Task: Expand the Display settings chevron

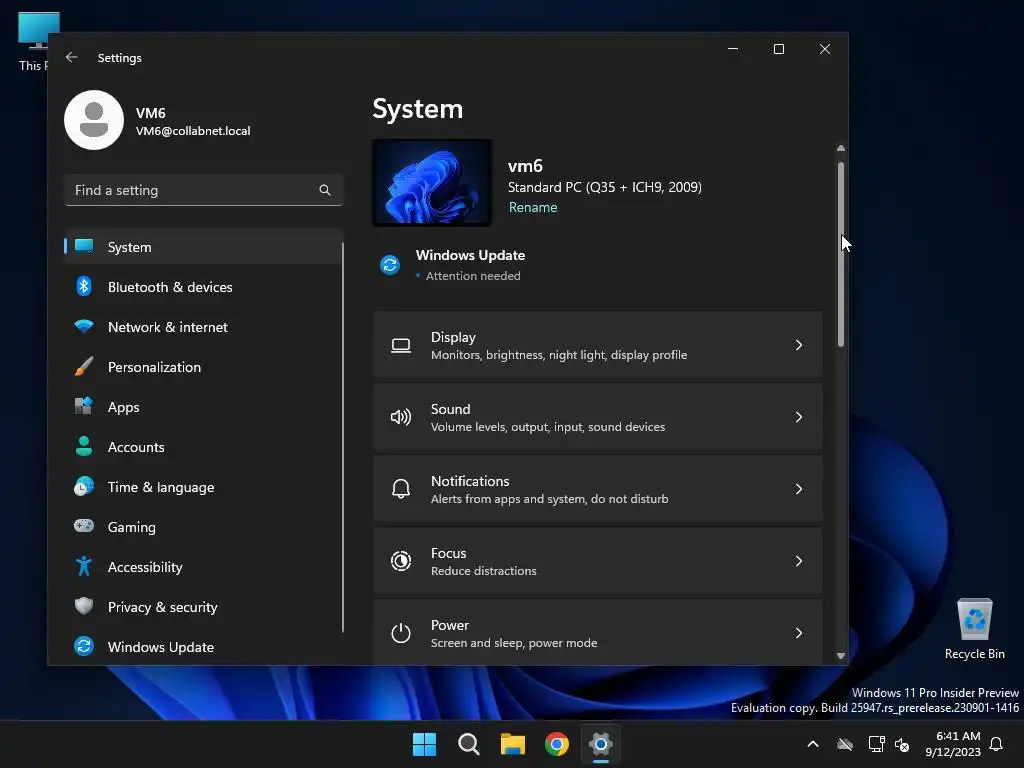Action: pos(799,345)
